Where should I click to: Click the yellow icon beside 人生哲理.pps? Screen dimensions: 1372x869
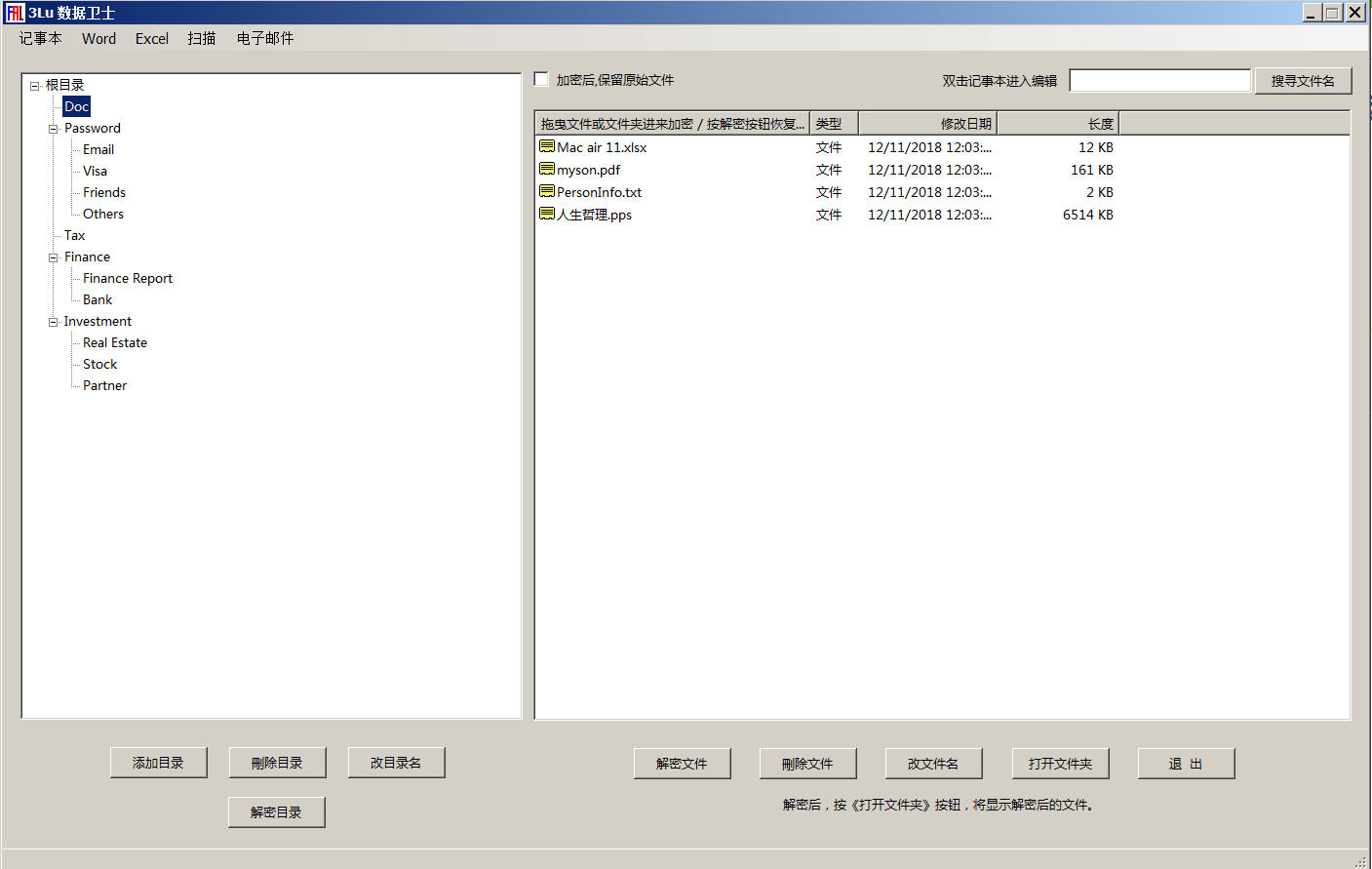[x=546, y=215]
